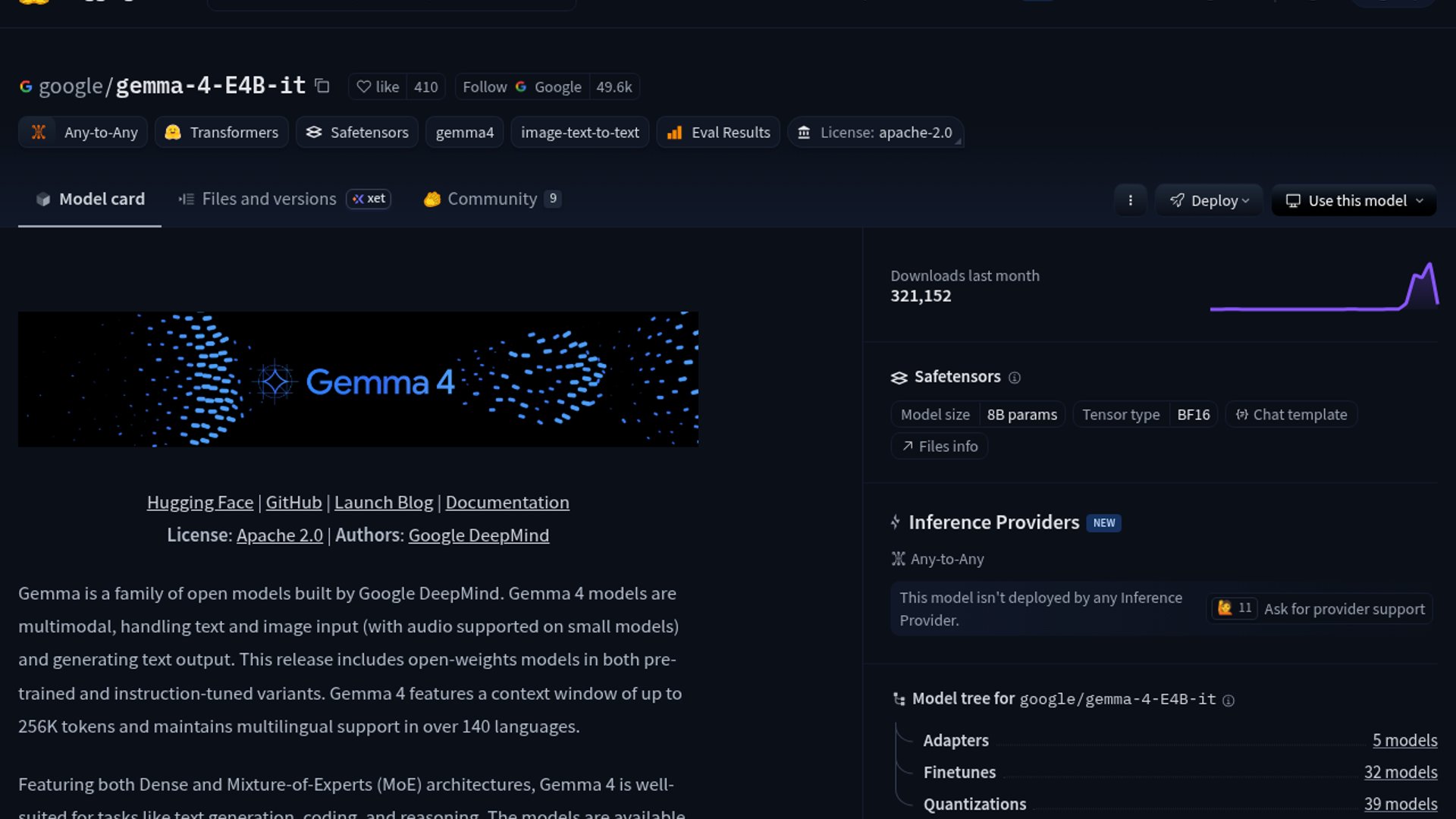Click the Transformers library tag
The image size is (1456, 819).
(221, 133)
